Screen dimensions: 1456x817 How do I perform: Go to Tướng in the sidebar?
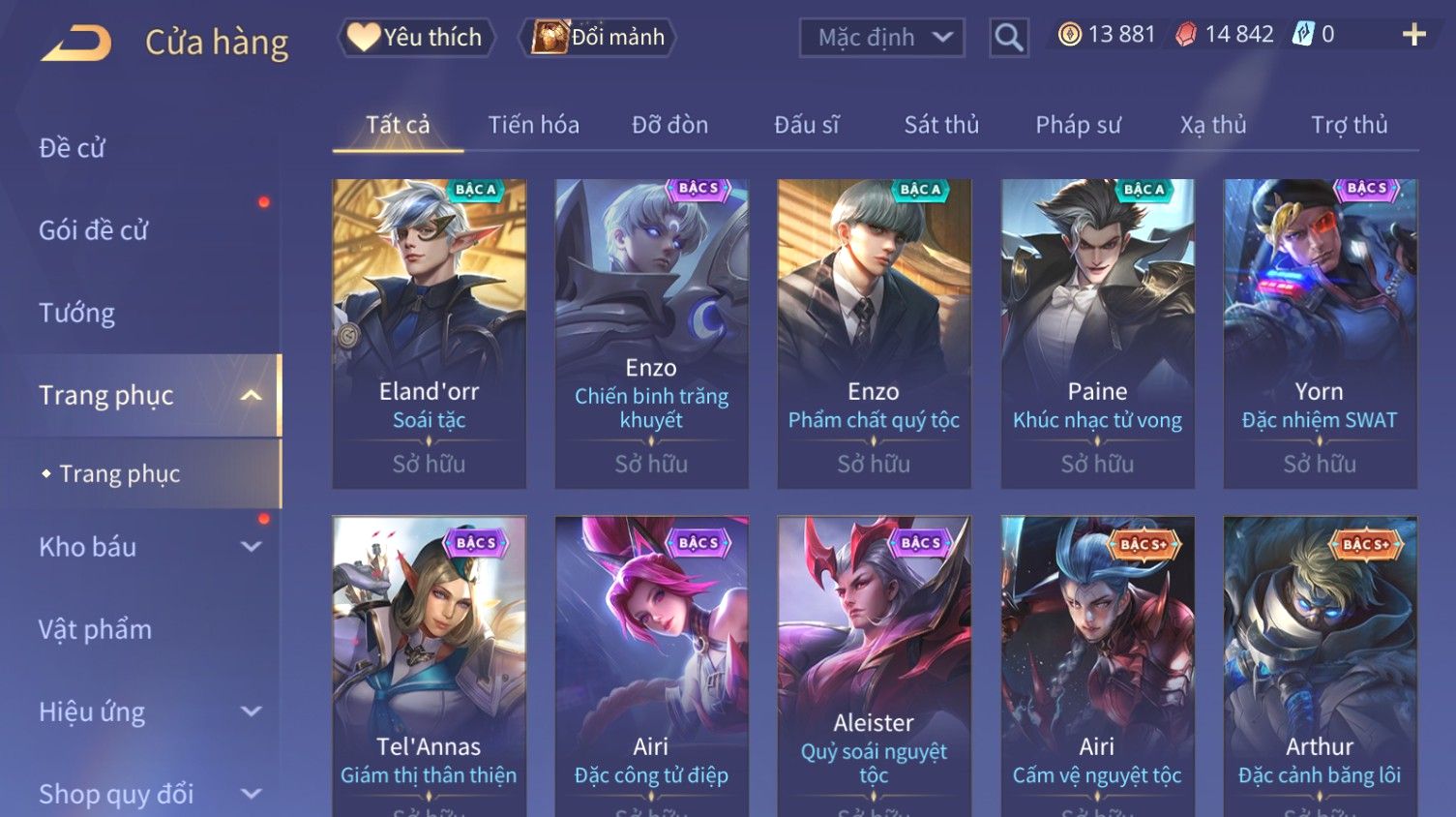[x=77, y=313]
